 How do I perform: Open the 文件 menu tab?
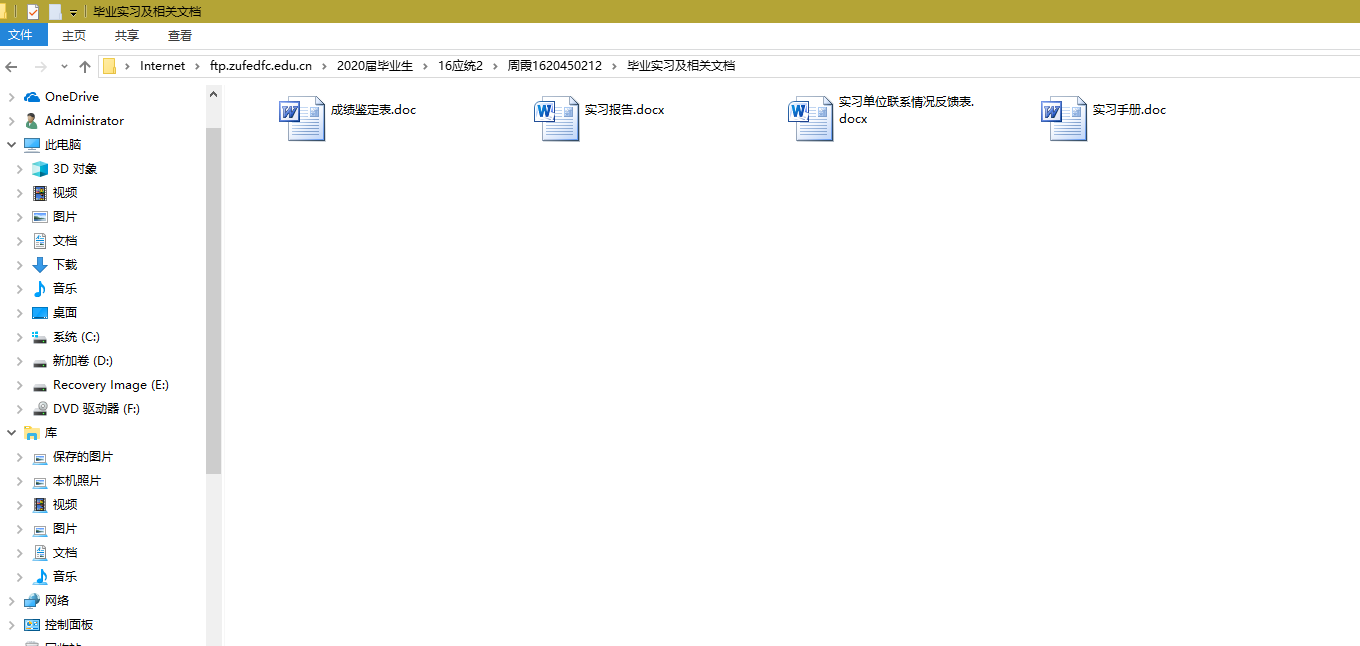coord(21,35)
